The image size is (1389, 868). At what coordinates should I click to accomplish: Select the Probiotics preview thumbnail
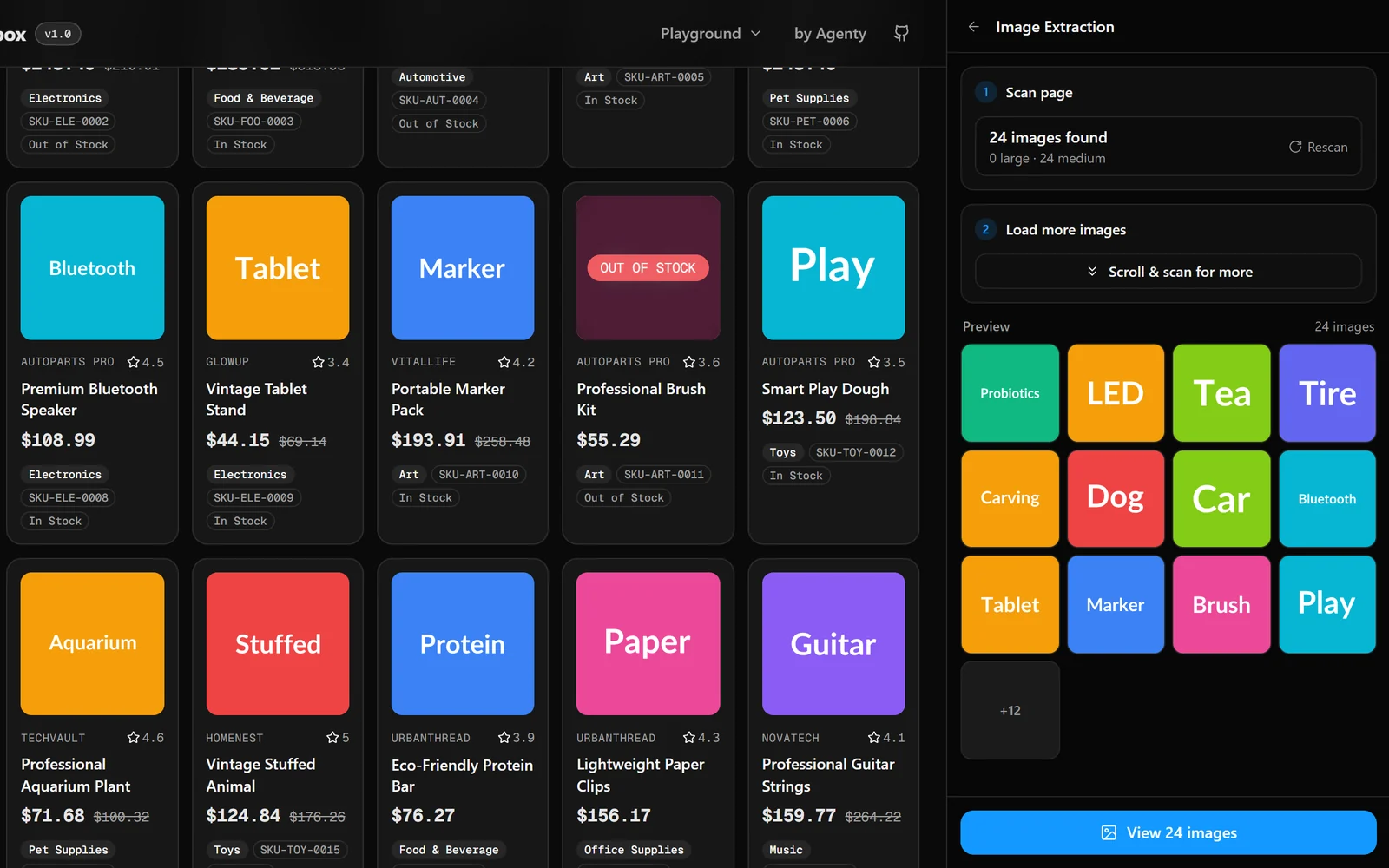tap(1010, 393)
